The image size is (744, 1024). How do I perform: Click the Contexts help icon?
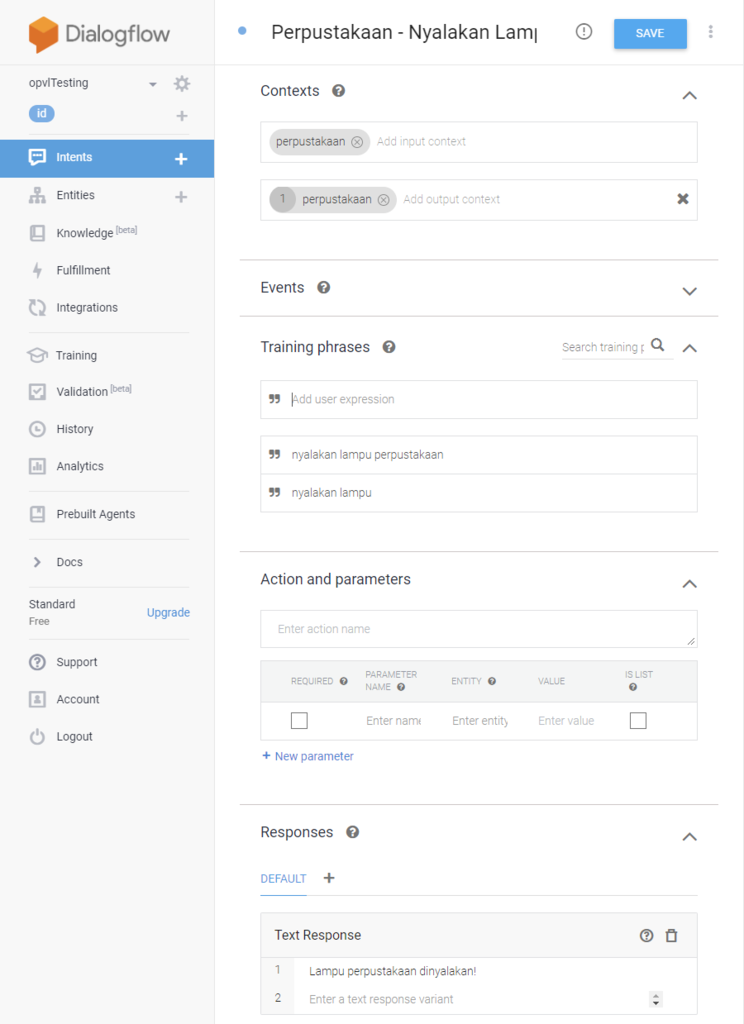pos(338,91)
